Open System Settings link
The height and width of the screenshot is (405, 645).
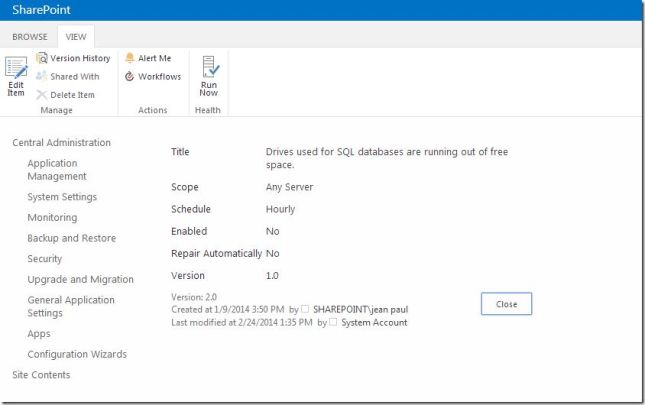tap(62, 197)
